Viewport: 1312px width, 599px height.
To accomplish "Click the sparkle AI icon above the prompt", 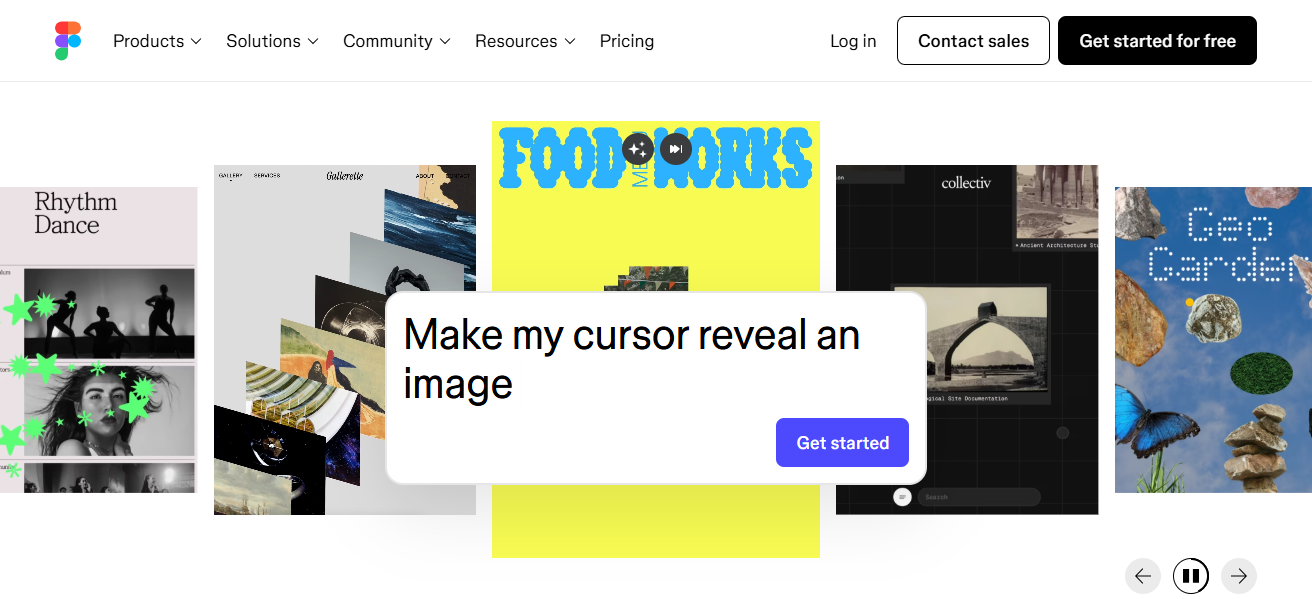I will click(x=638, y=150).
